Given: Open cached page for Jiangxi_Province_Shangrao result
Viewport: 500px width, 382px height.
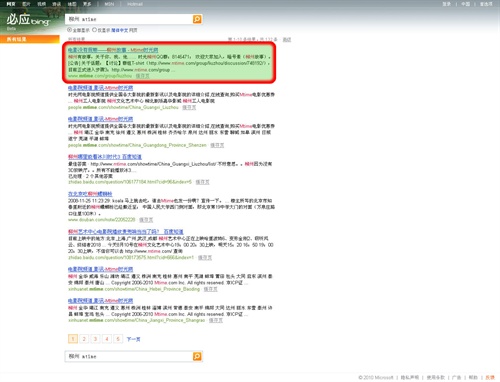Looking at the screenshot, I should (x=216, y=320).
